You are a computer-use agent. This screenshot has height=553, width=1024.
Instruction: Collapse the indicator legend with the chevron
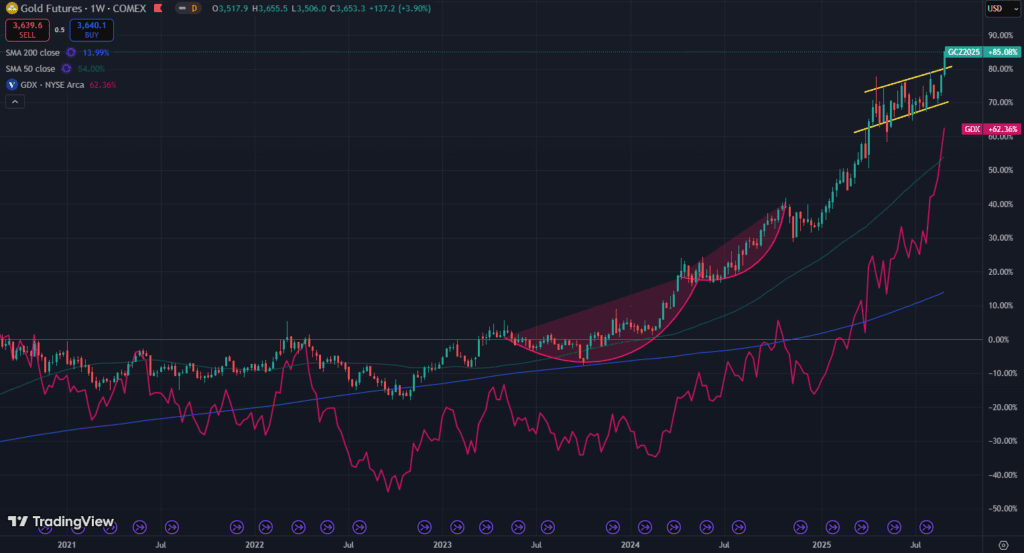click(14, 102)
